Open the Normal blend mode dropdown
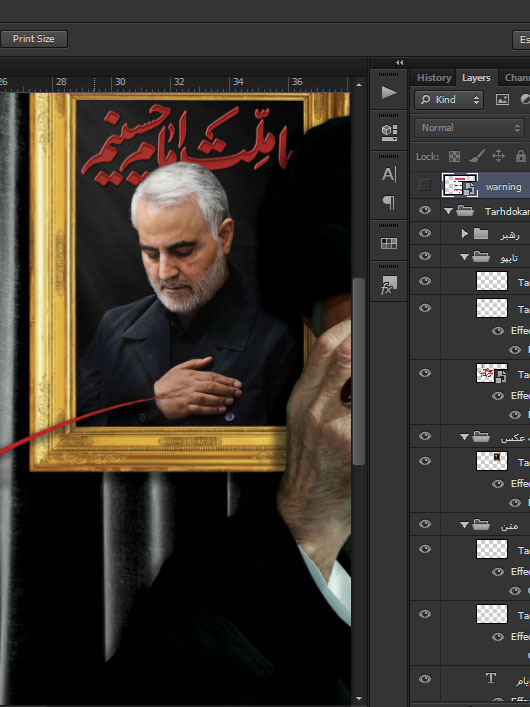The height and width of the screenshot is (707, 530). point(469,128)
